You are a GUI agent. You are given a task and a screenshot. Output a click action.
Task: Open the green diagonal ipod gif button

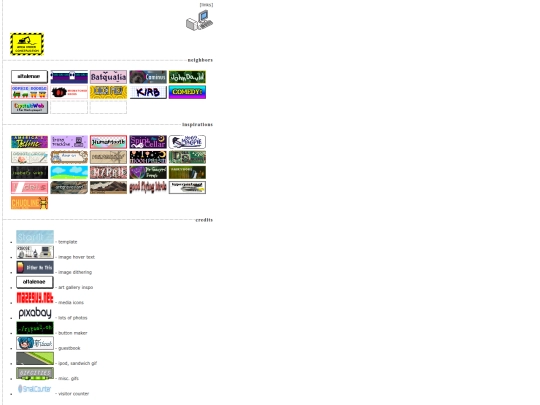35,358
